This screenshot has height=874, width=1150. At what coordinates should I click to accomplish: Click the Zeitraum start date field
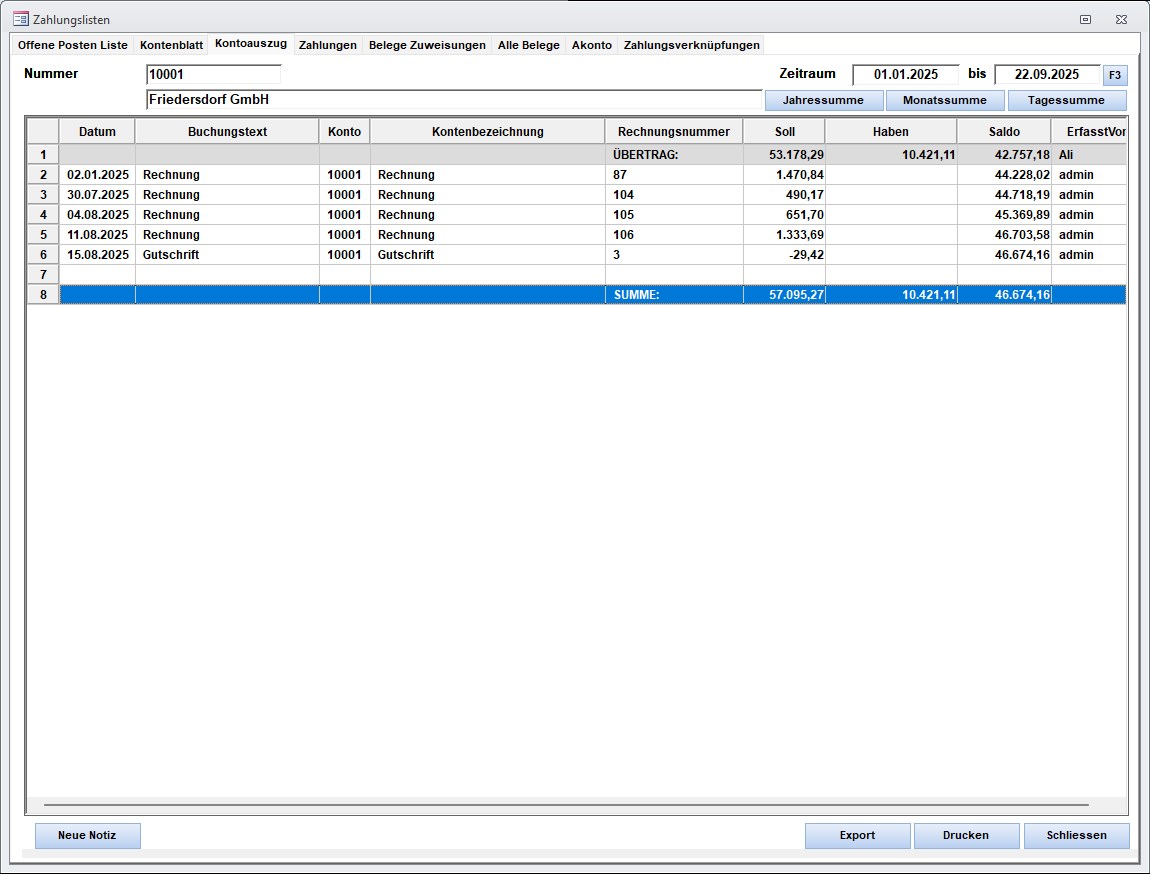905,74
